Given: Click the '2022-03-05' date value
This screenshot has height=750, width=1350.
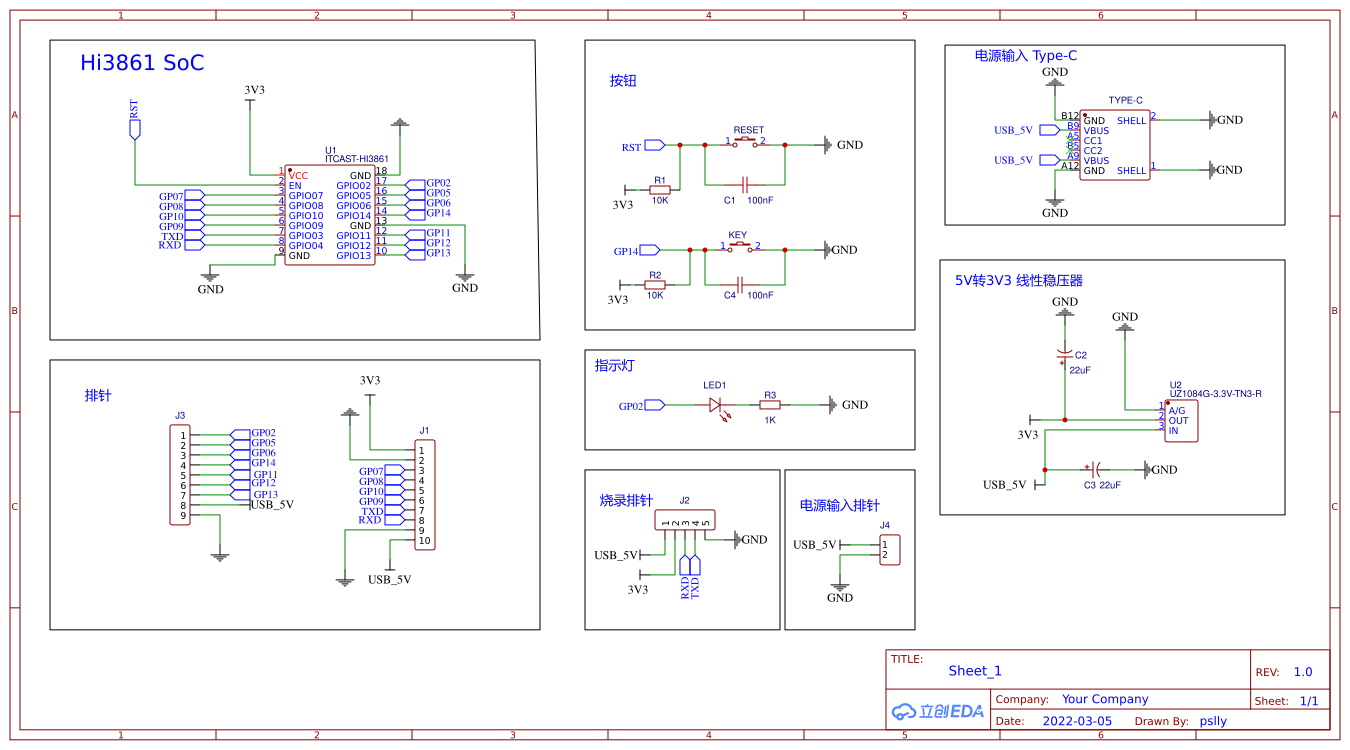Looking at the screenshot, I should (1077, 721).
